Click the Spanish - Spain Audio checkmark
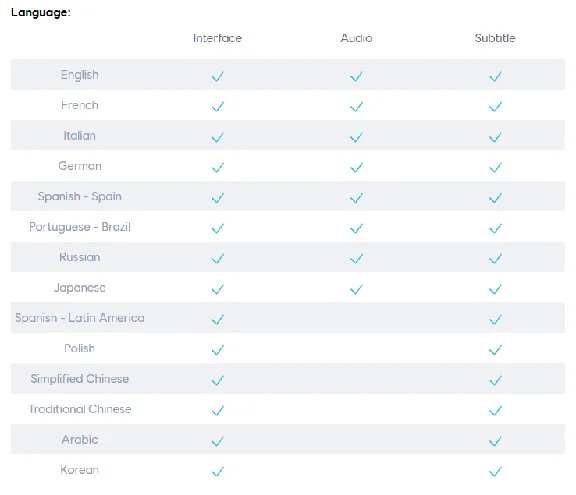Viewport: 576px width, 495px height. (x=356, y=198)
